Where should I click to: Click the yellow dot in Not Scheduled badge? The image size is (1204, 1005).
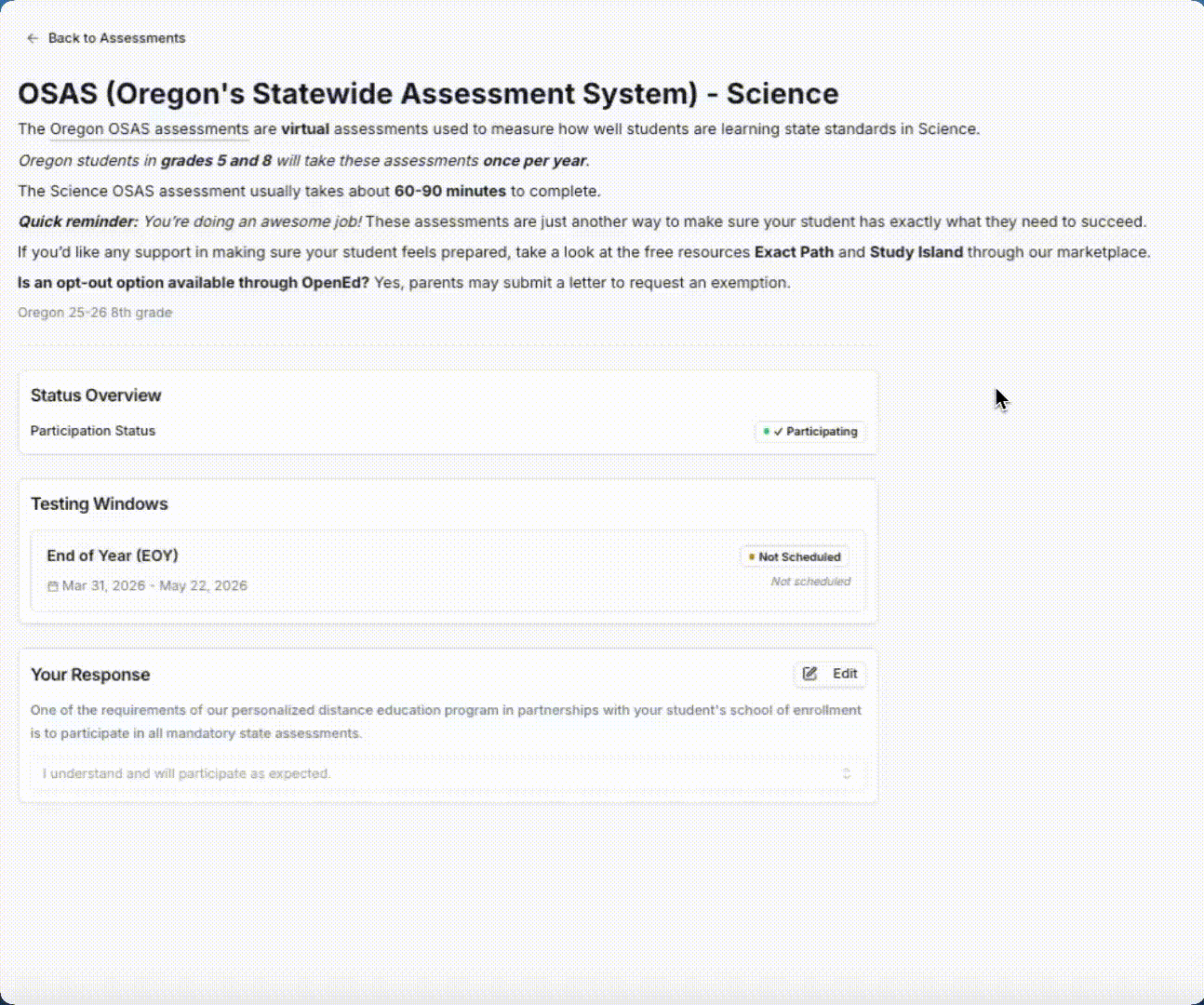tap(752, 556)
